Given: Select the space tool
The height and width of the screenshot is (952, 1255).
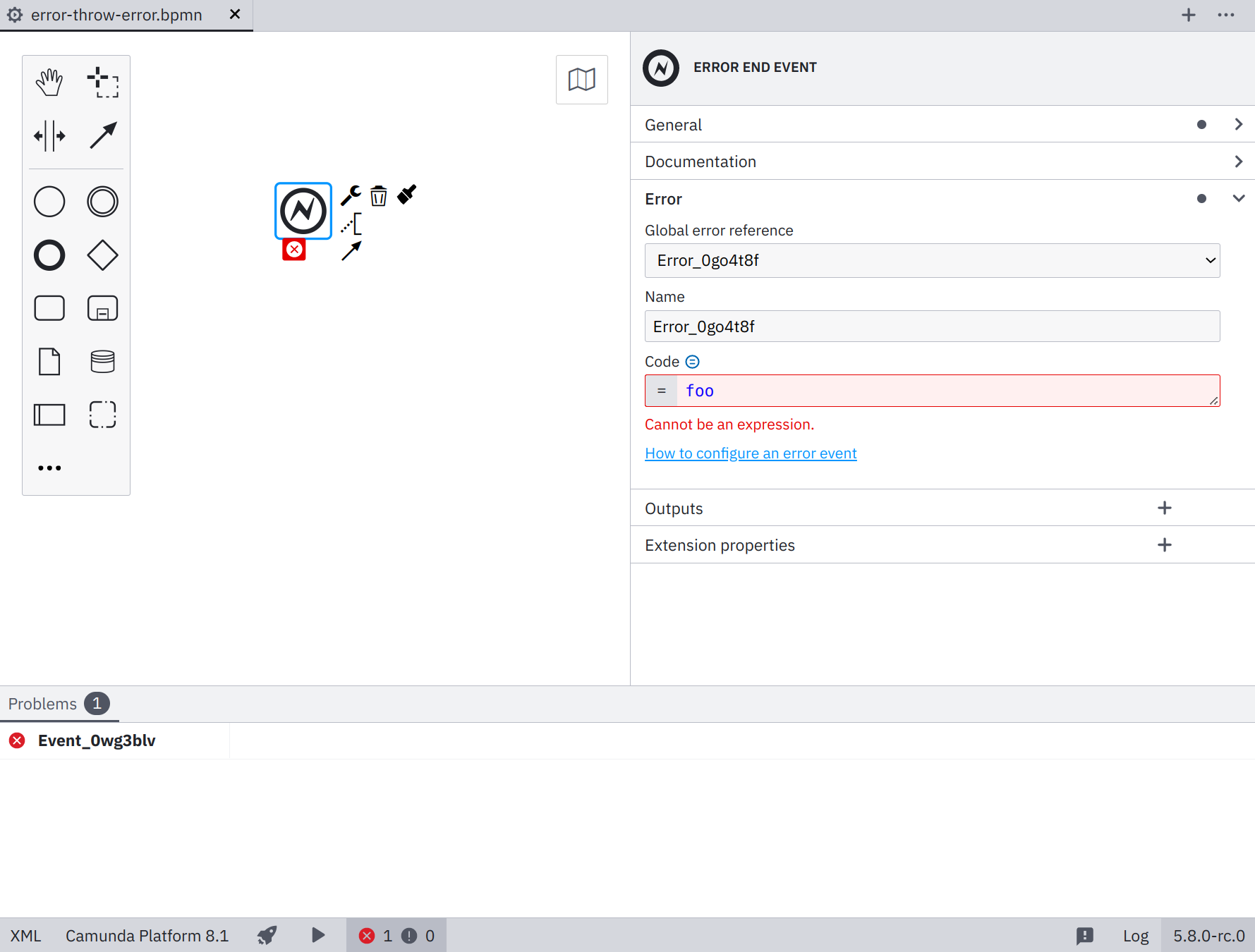Looking at the screenshot, I should (49, 135).
